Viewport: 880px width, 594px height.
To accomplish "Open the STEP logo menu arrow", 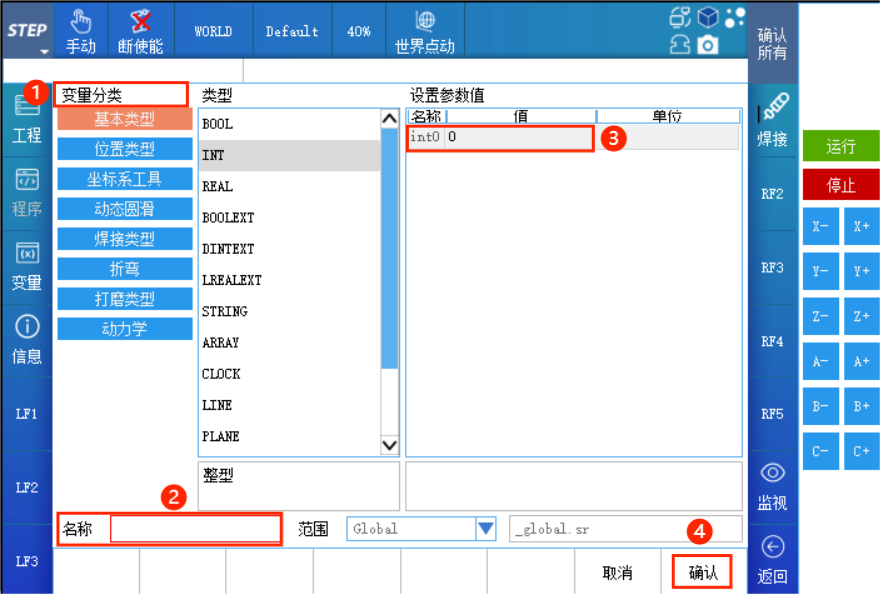I will [x=44, y=52].
